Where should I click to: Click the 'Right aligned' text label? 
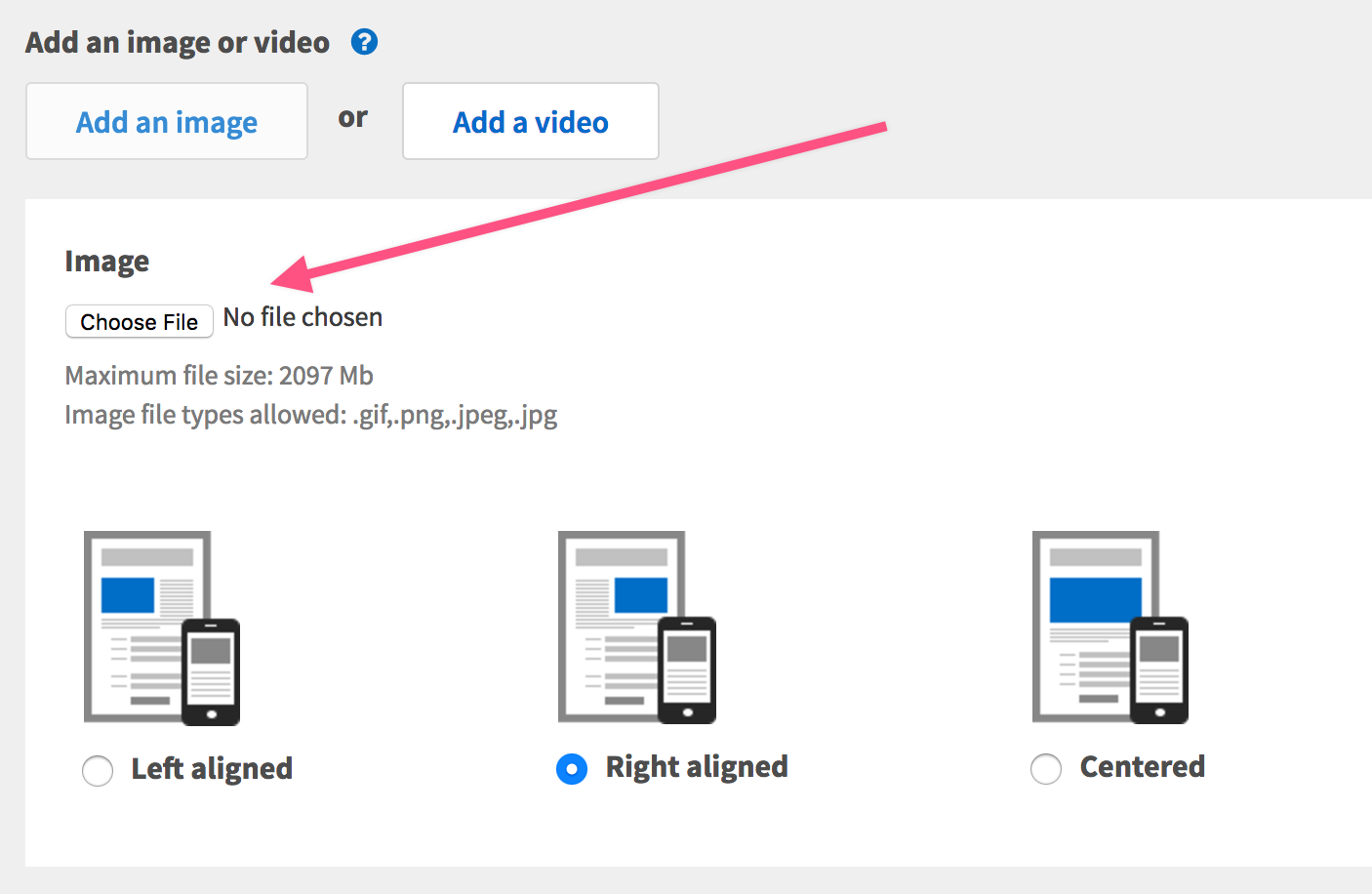[x=697, y=767]
